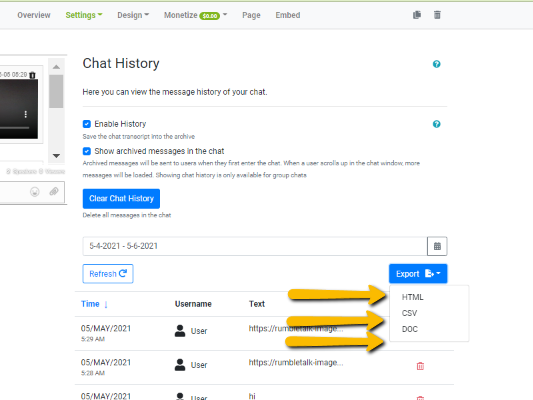Click the paperclip attachment icon
Screen dimensions: 533x400
pyautogui.click(x=54, y=192)
